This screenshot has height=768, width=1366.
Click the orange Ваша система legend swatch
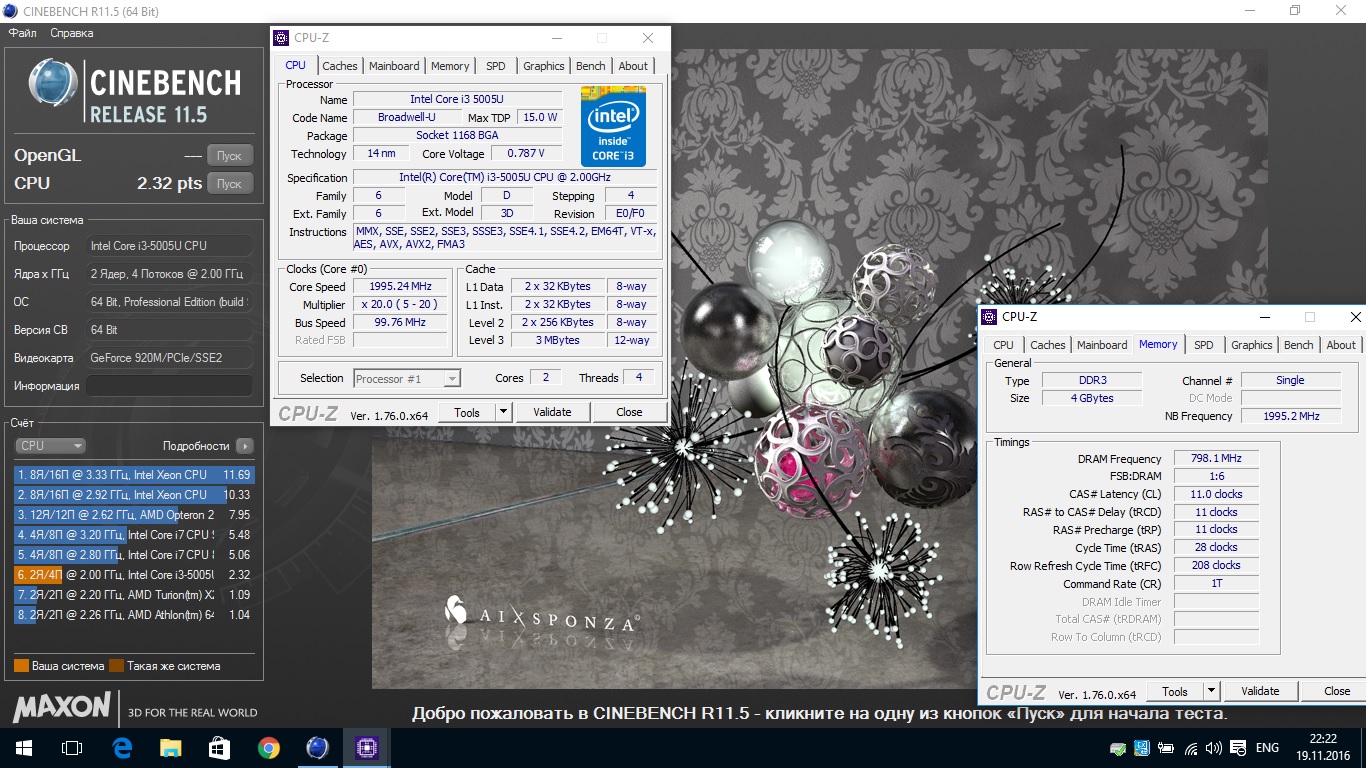click(x=21, y=666)
